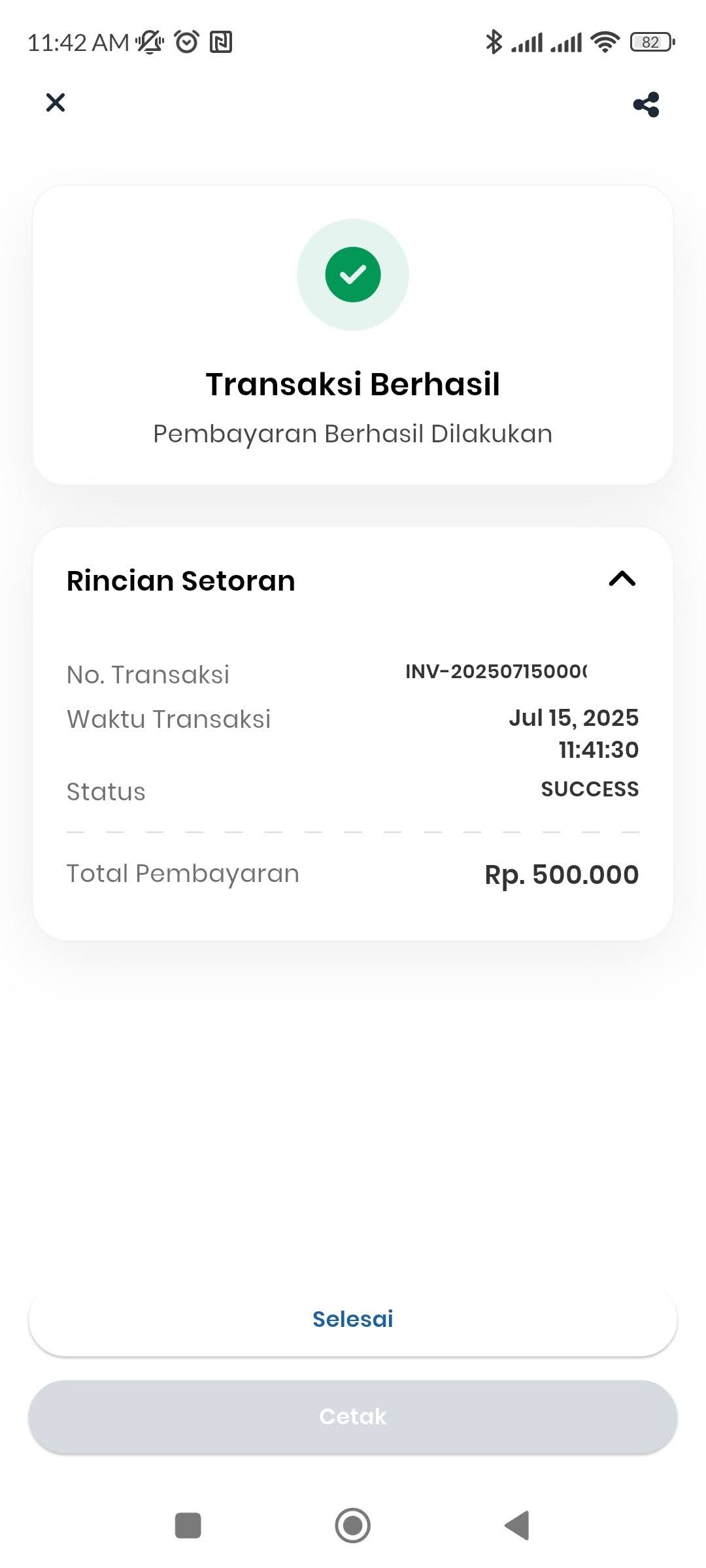The image size is (706, 1568).
Task: Tap the truncated INV-20250715 transaction number
Action: tap(496, 672)
